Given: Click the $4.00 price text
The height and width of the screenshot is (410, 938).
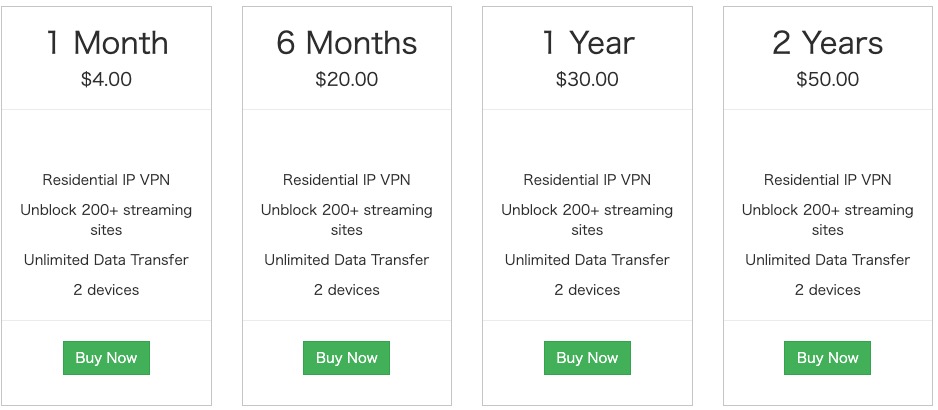Looking at the screenshot, I should tap(106, 79).
